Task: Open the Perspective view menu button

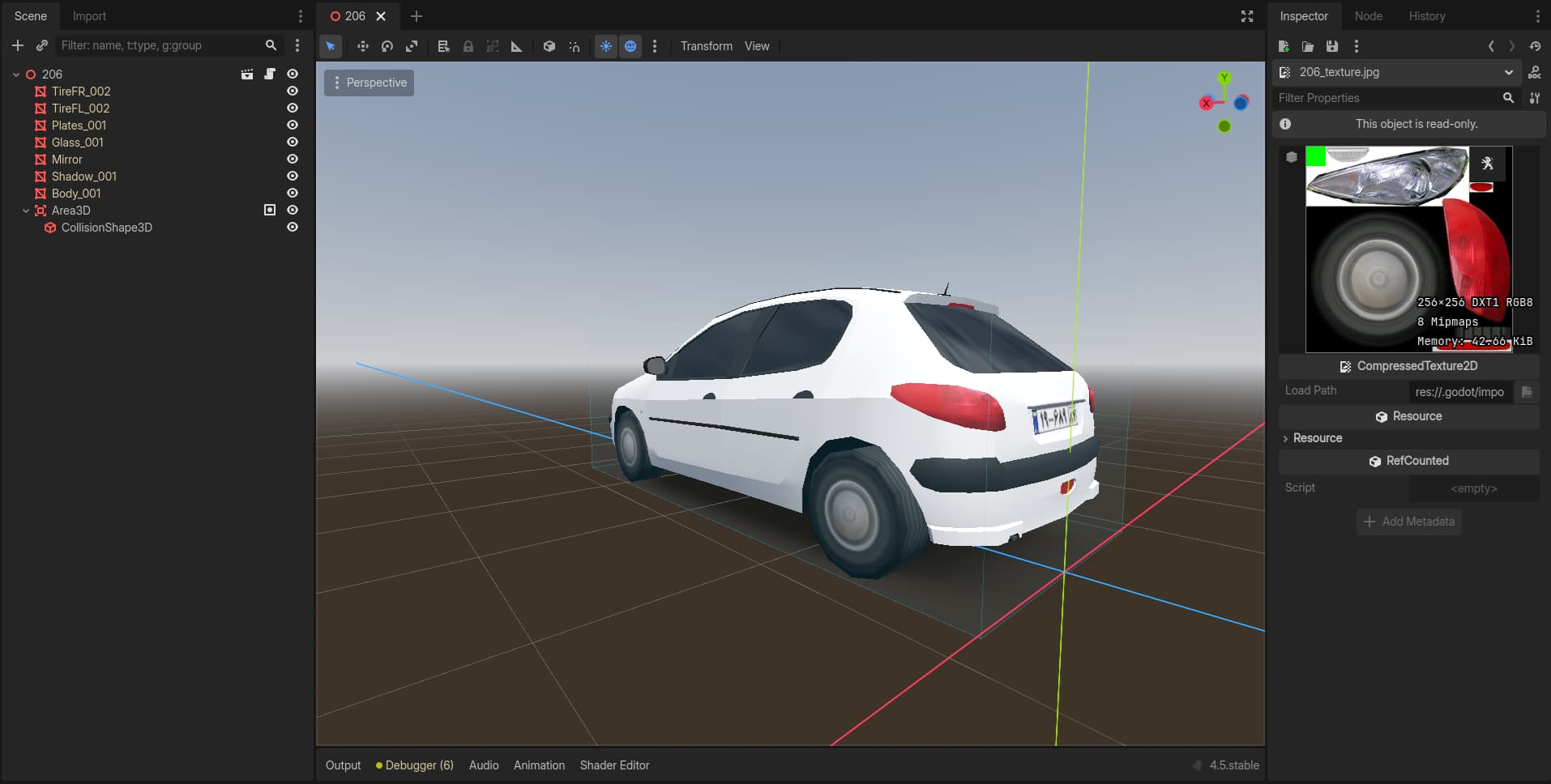Action: coord(370,83)
